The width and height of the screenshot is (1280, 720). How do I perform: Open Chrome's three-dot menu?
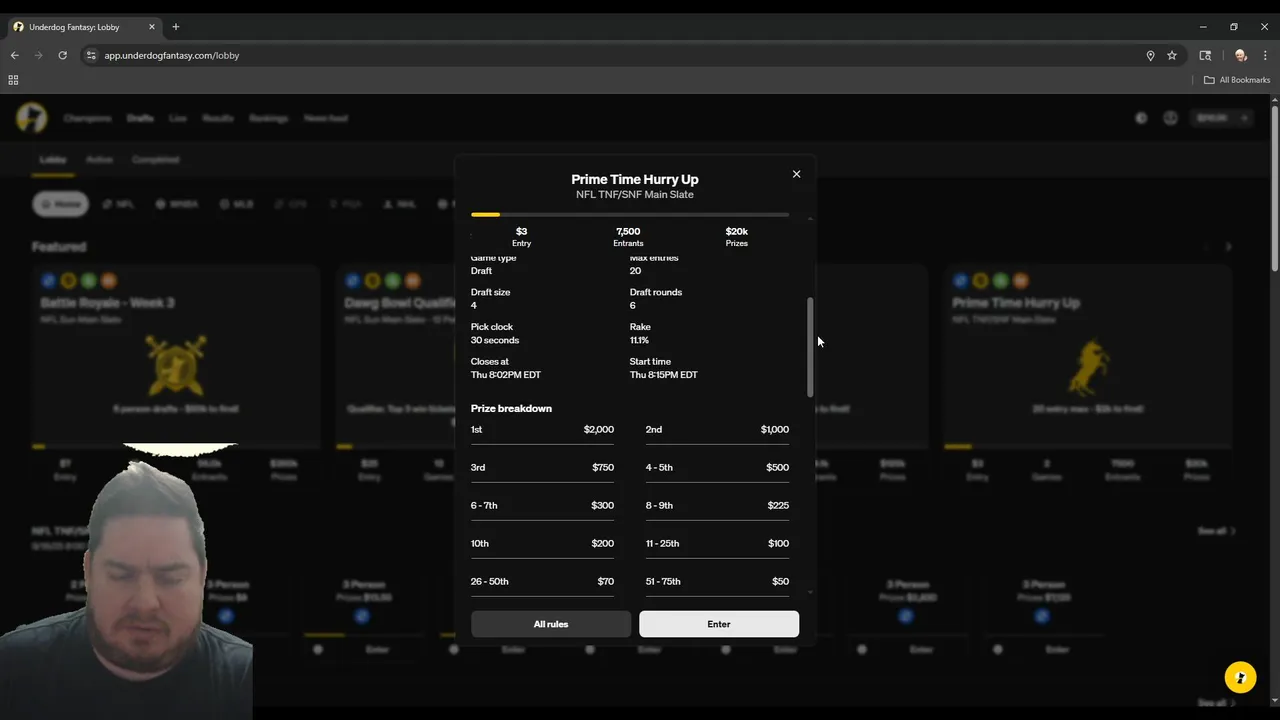tap(1265, 55)
